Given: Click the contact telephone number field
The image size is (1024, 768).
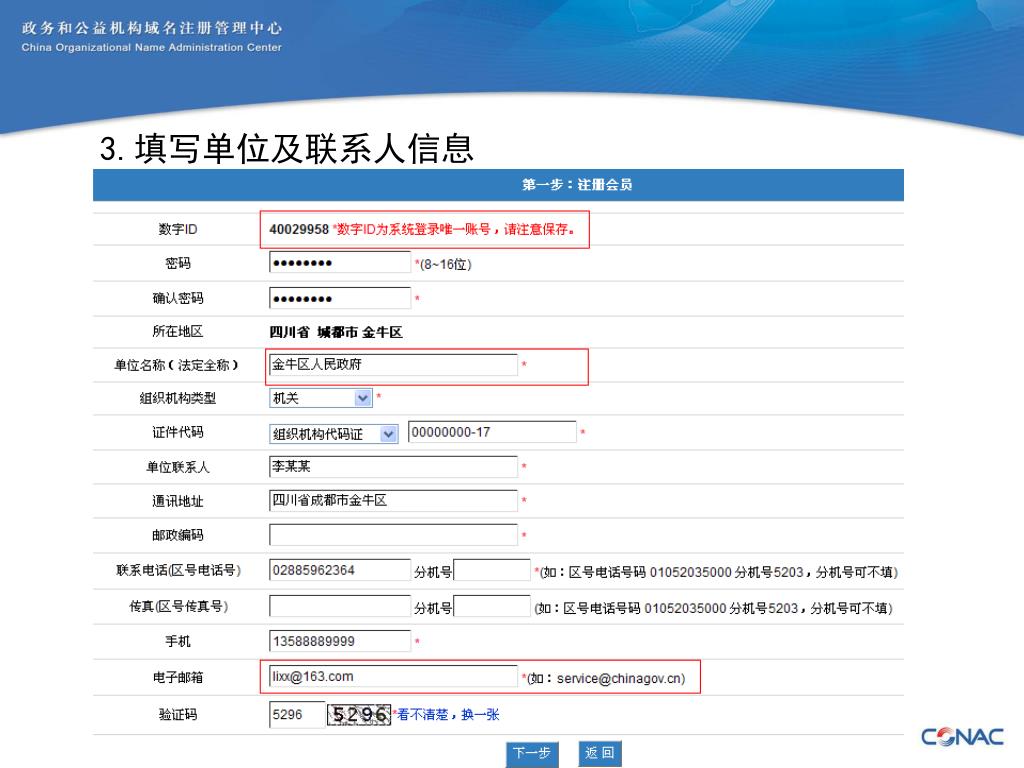Looking at the screenshot, I should (340, 570).
